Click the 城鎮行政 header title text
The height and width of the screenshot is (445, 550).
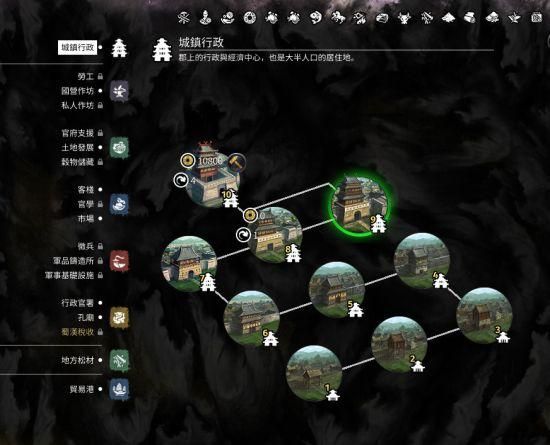click(201, 42)
